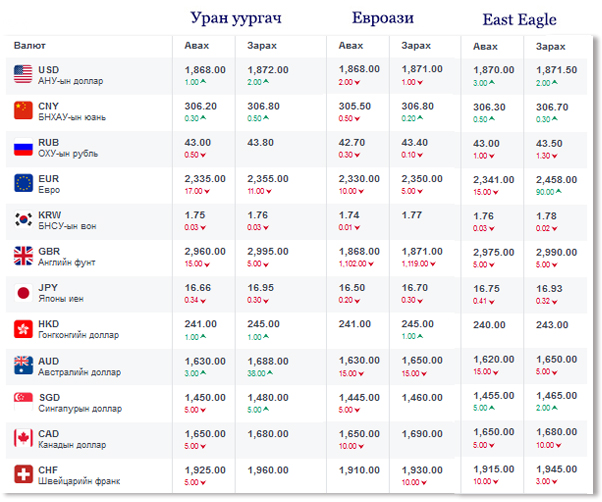Click the RUB Russian flag icon
The height and width of the screenshot is (502, 602).
pos(22,147)
